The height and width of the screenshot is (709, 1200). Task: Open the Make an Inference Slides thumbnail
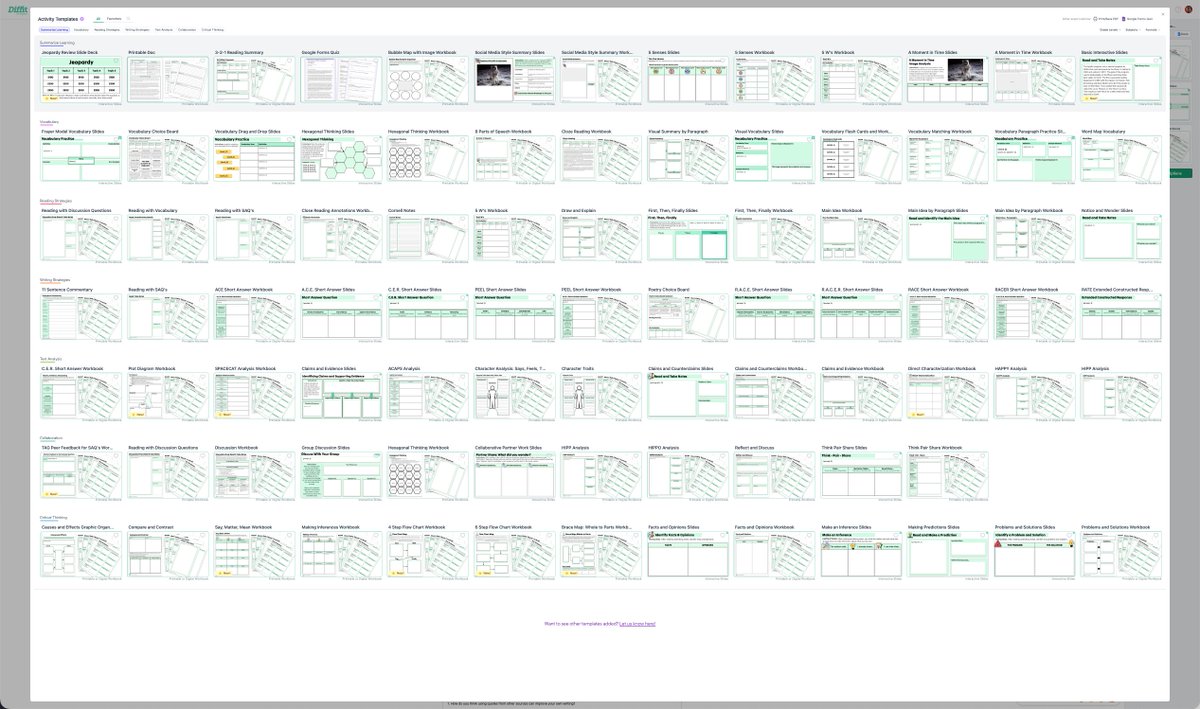pyautogui.click(x=862, y=555)
